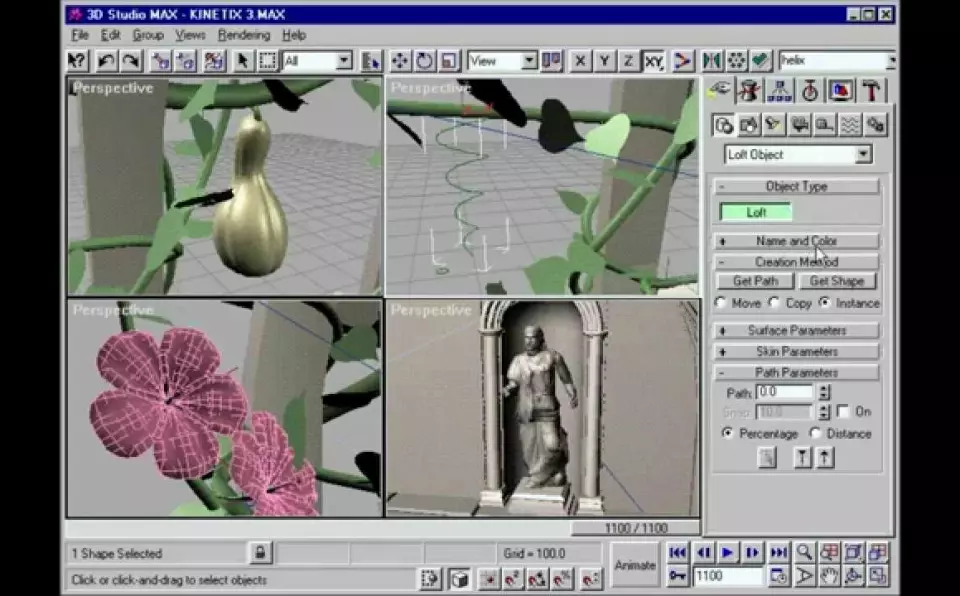
Task: Click the rectangular Selection Region icon
Action: [268, 61]
